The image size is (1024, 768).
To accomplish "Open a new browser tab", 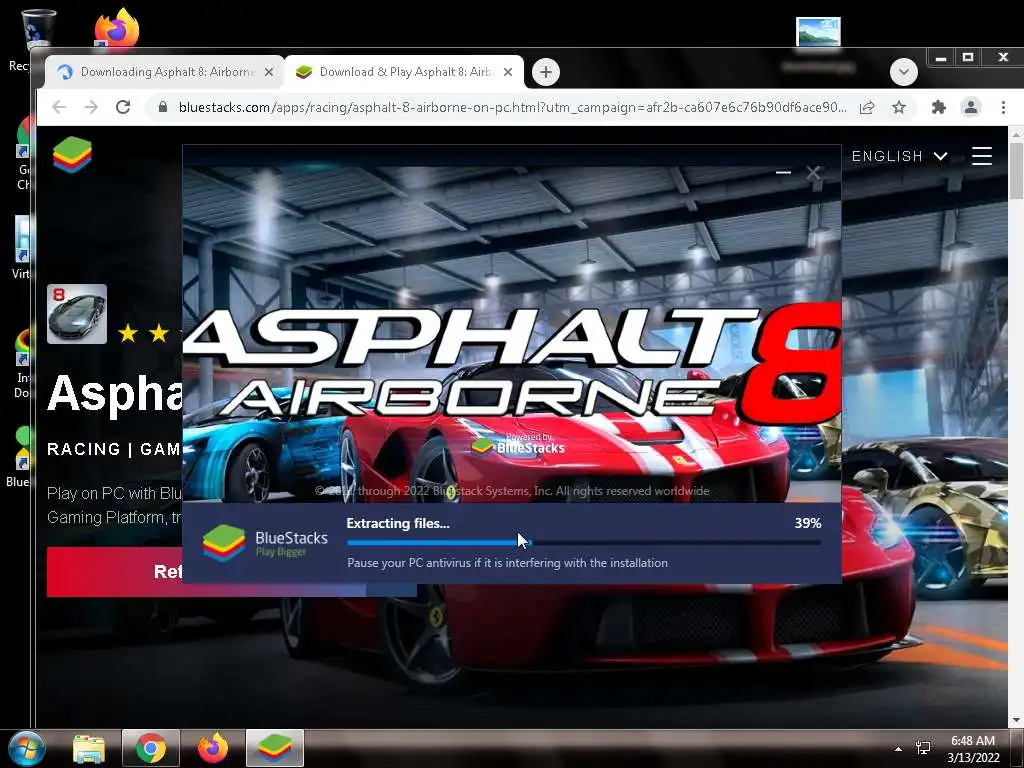I will pos(546,72).
